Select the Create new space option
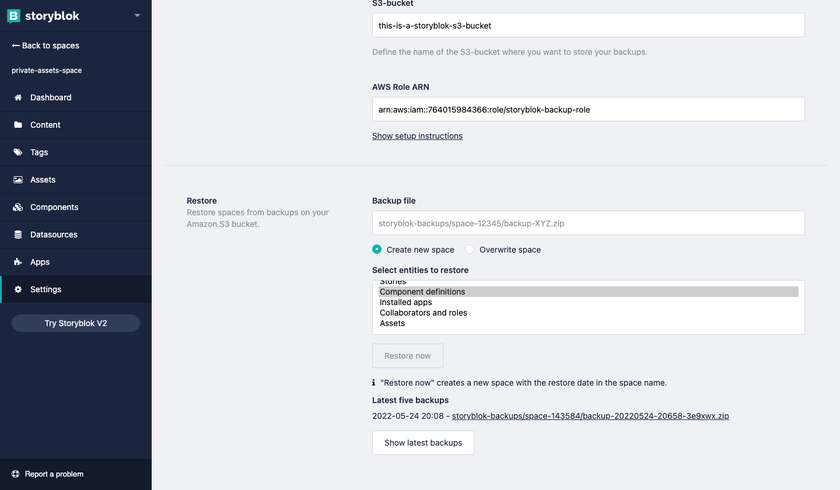 pyautogui.click(x=377, y=249)
